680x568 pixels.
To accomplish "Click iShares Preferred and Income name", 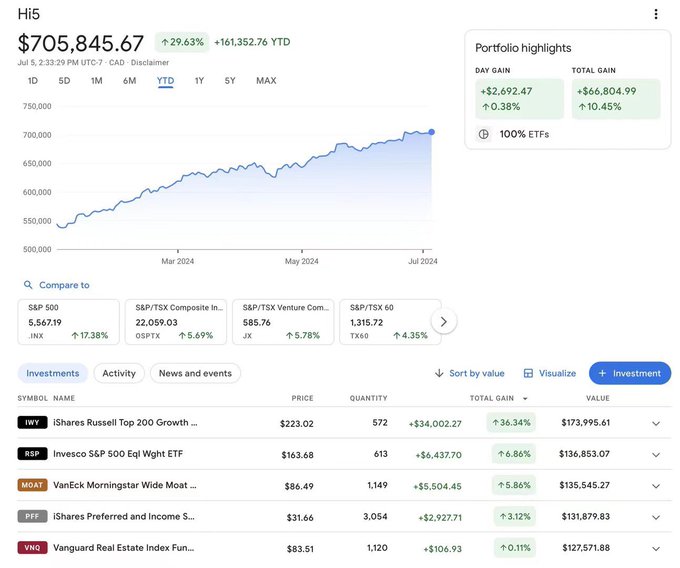I will tap(124, 516).
